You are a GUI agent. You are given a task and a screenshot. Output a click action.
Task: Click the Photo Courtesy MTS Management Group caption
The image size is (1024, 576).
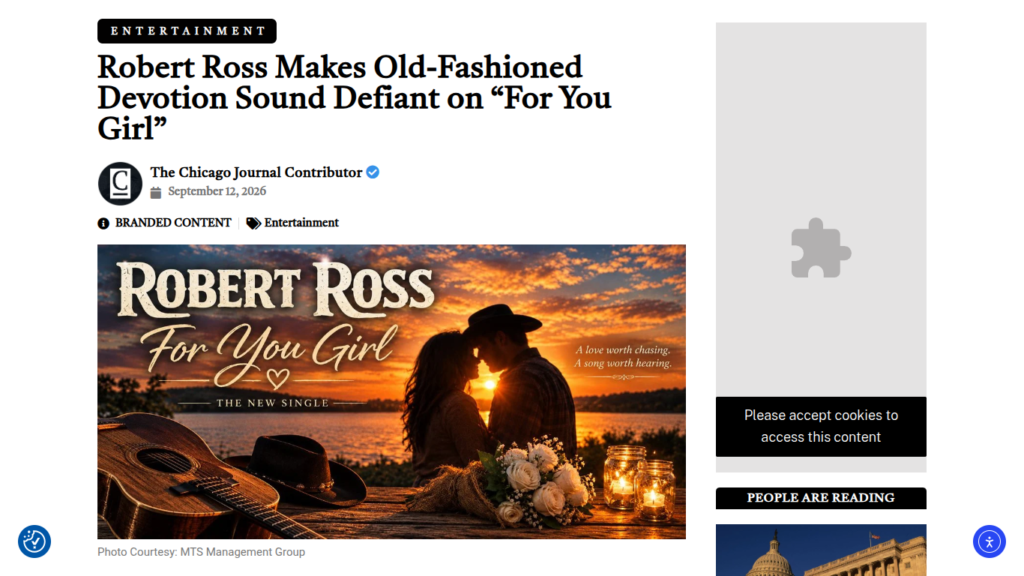click(x=201, y=552)
